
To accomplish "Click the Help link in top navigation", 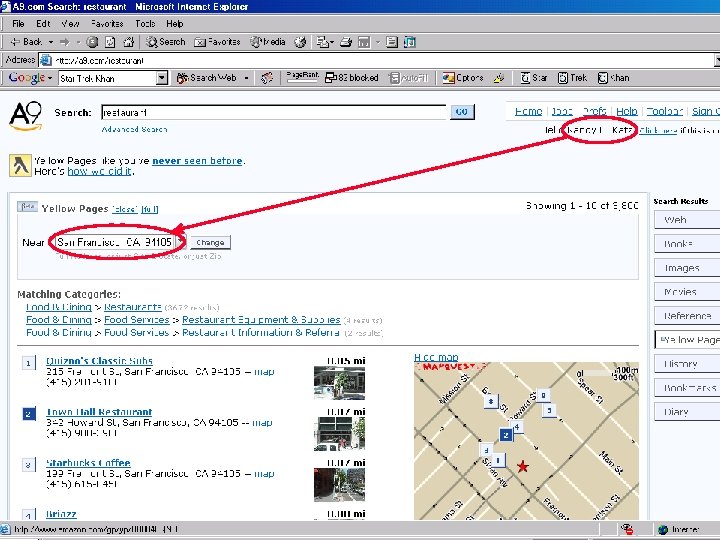I will [626, 111].
